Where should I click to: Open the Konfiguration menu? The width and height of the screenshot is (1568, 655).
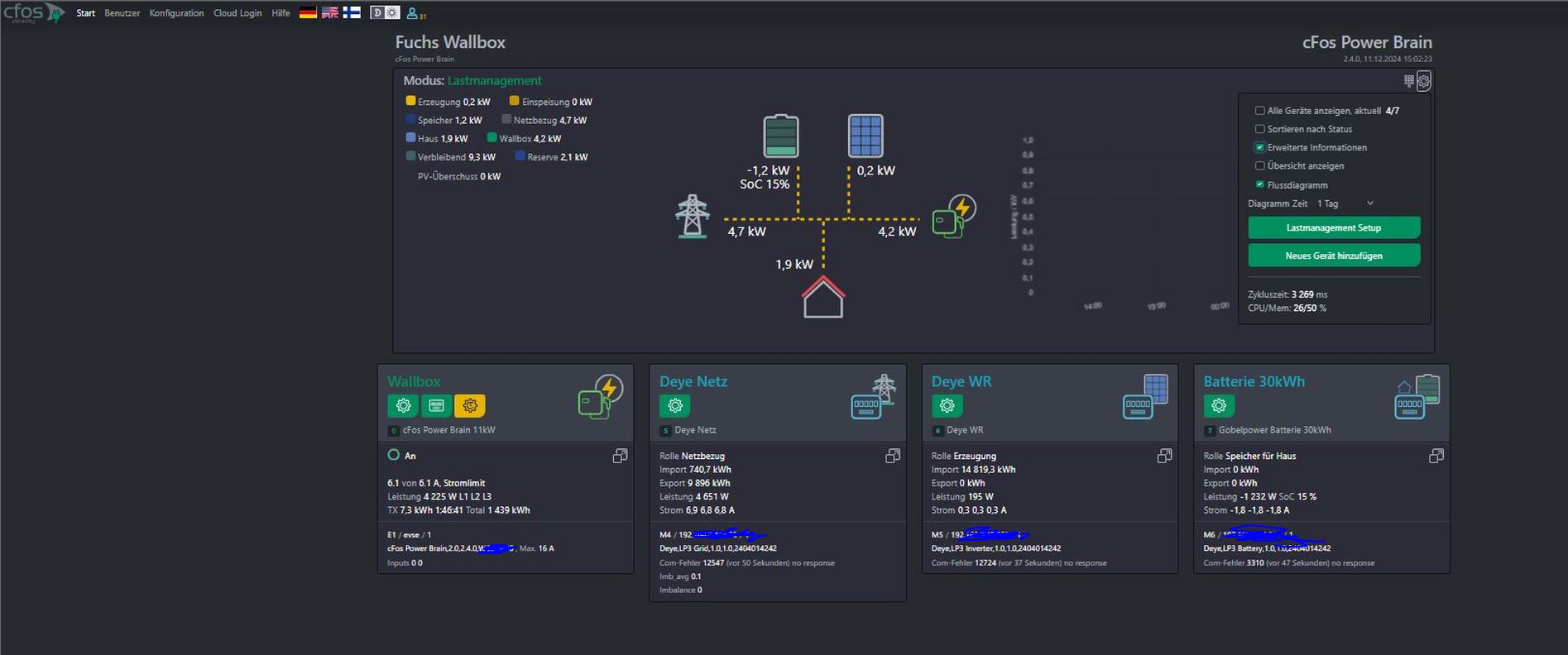(x=176, y=13)
